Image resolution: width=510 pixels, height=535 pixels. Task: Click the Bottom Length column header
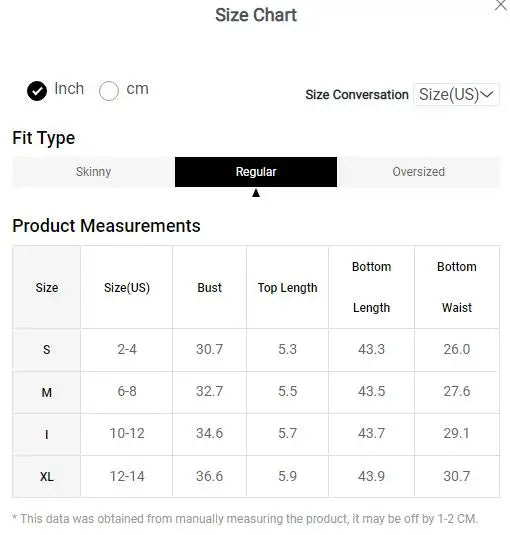371,287
